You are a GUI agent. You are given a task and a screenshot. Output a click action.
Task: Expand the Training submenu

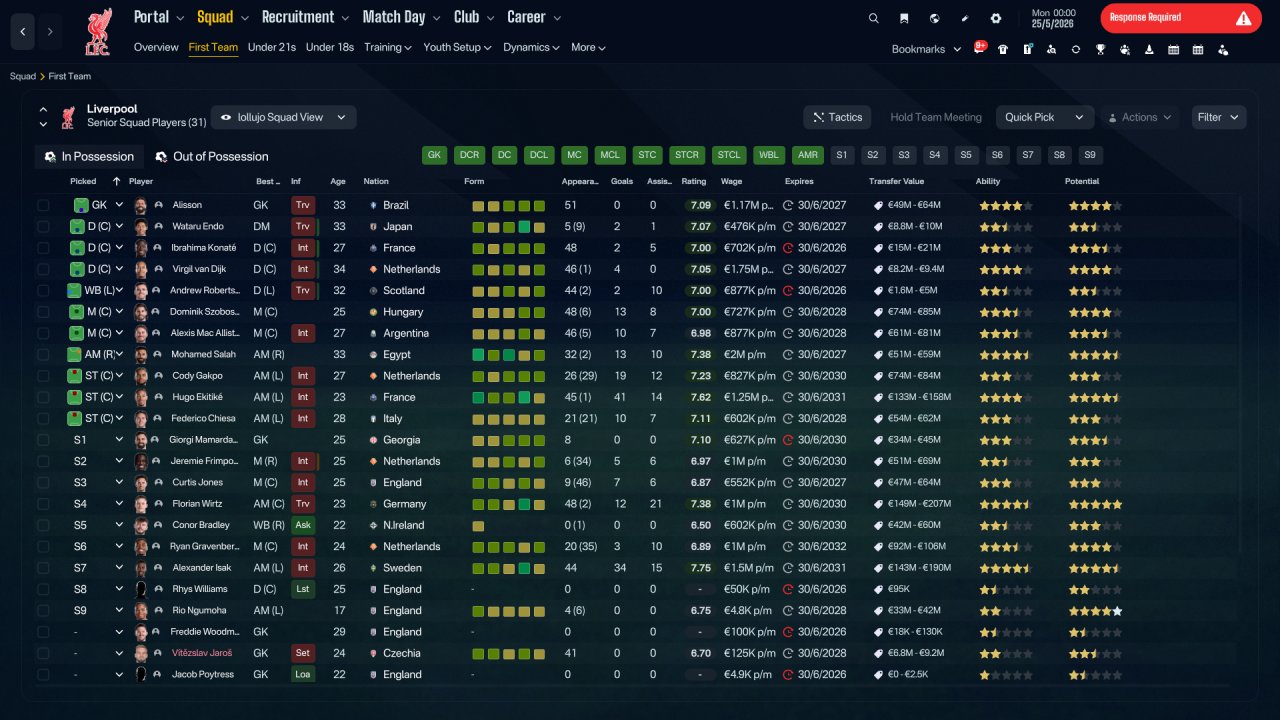(x=389, y=47)
